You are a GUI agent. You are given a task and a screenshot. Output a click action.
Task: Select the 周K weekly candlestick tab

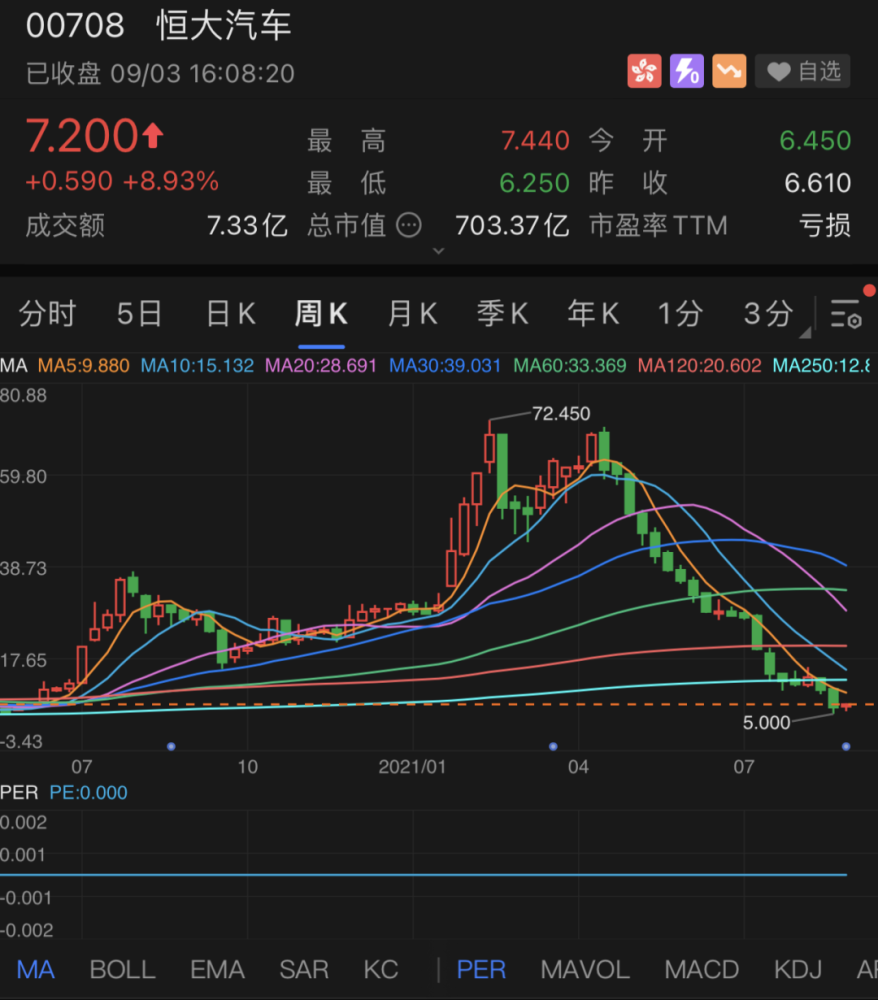pyautogui.click(x=321, y=314)
